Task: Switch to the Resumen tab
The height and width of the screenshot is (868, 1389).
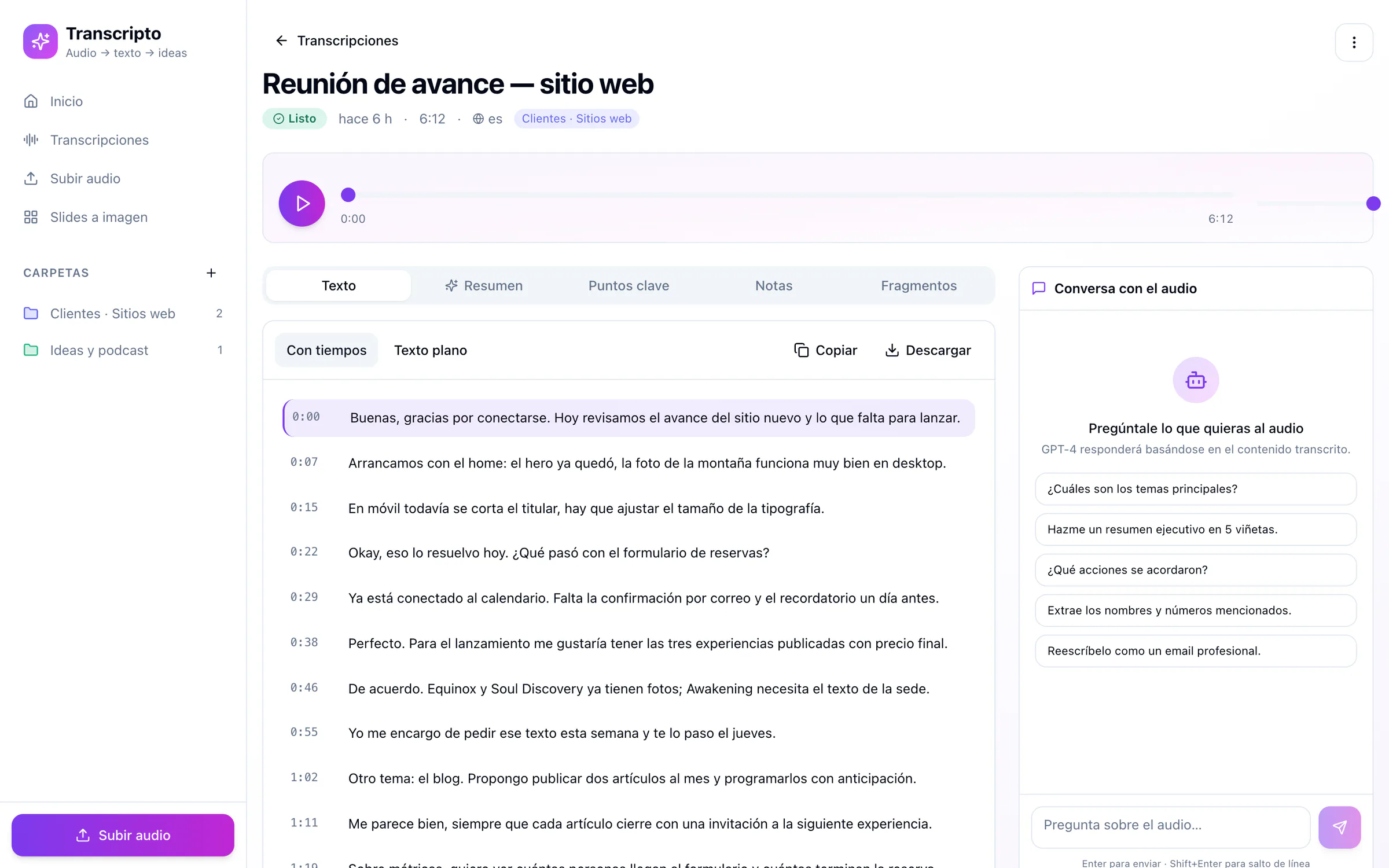Action: [484, 285]
